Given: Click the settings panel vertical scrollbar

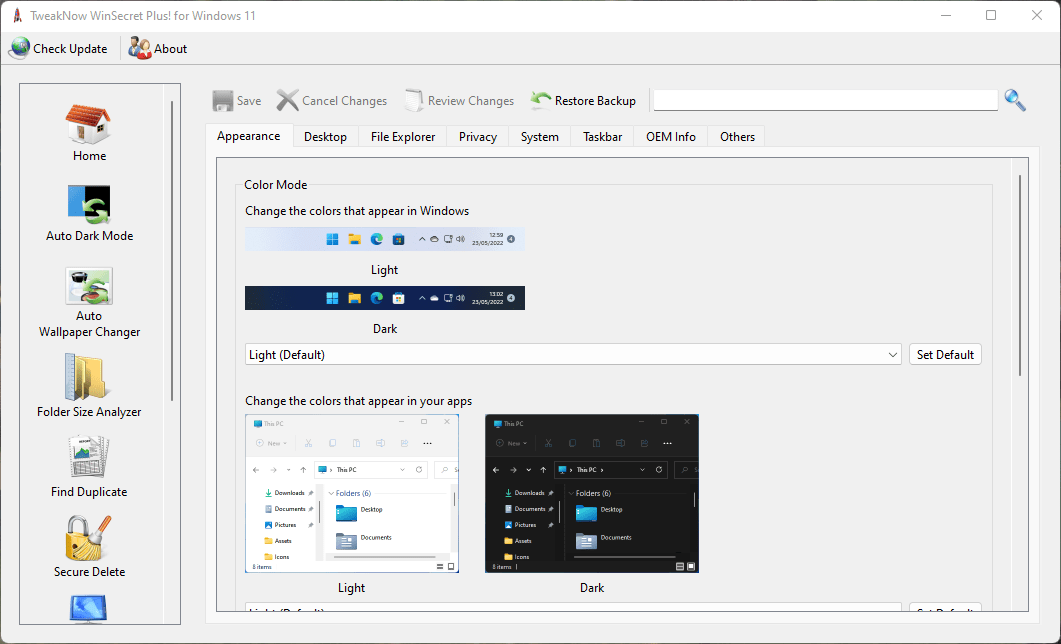Looking at the screenshot, I should pos(1020,275).
